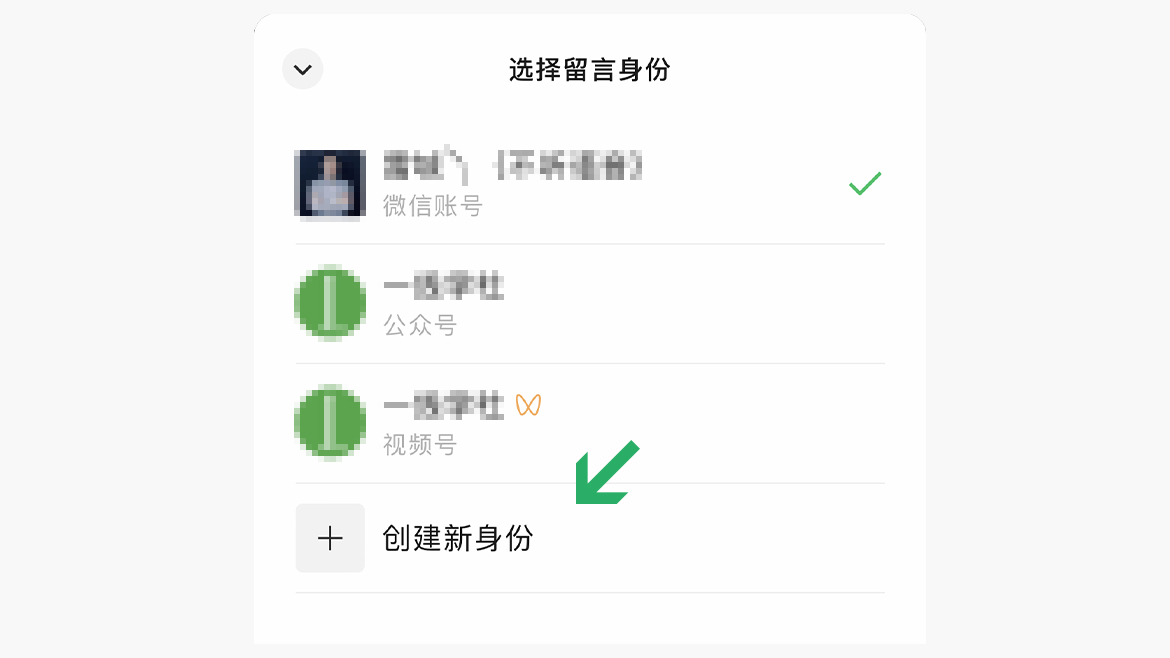Click the blurred name above 公众号
Screen dimensions: 1170x658
(443, 286)
